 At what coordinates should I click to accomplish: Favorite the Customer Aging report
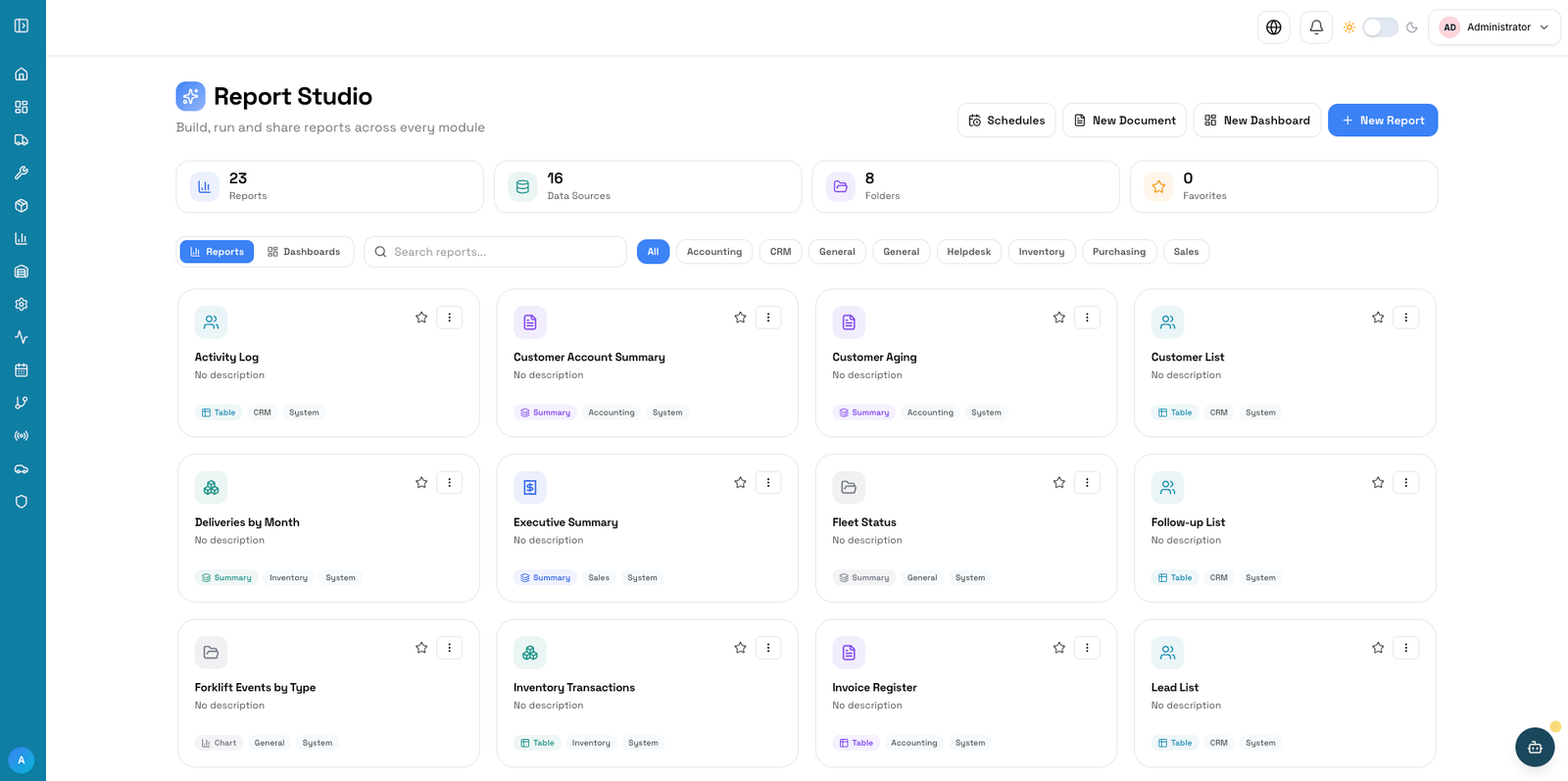1059,317
